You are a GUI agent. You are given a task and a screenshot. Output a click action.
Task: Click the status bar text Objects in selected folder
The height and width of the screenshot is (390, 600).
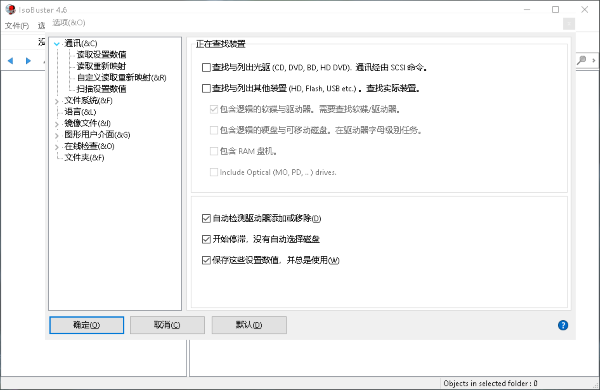pyautogui.click(x=490, y=383)
